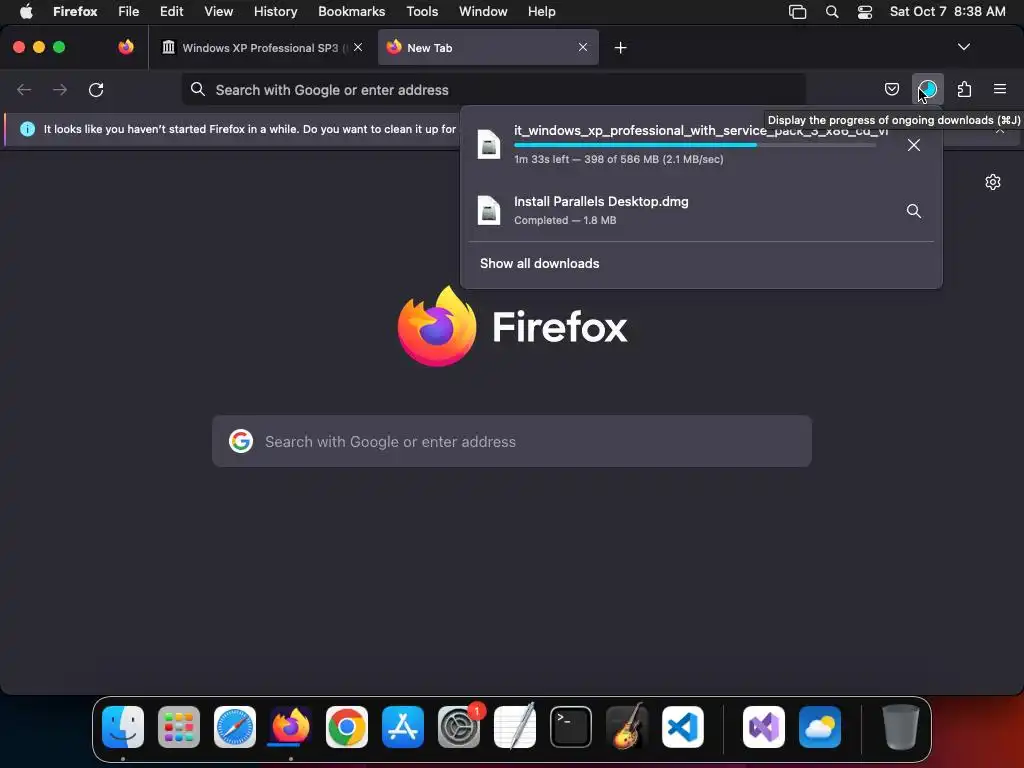The height and width of the screenshot is (768, 1024).
Task: Open the Window menu
Action: (x=483, y=11)
